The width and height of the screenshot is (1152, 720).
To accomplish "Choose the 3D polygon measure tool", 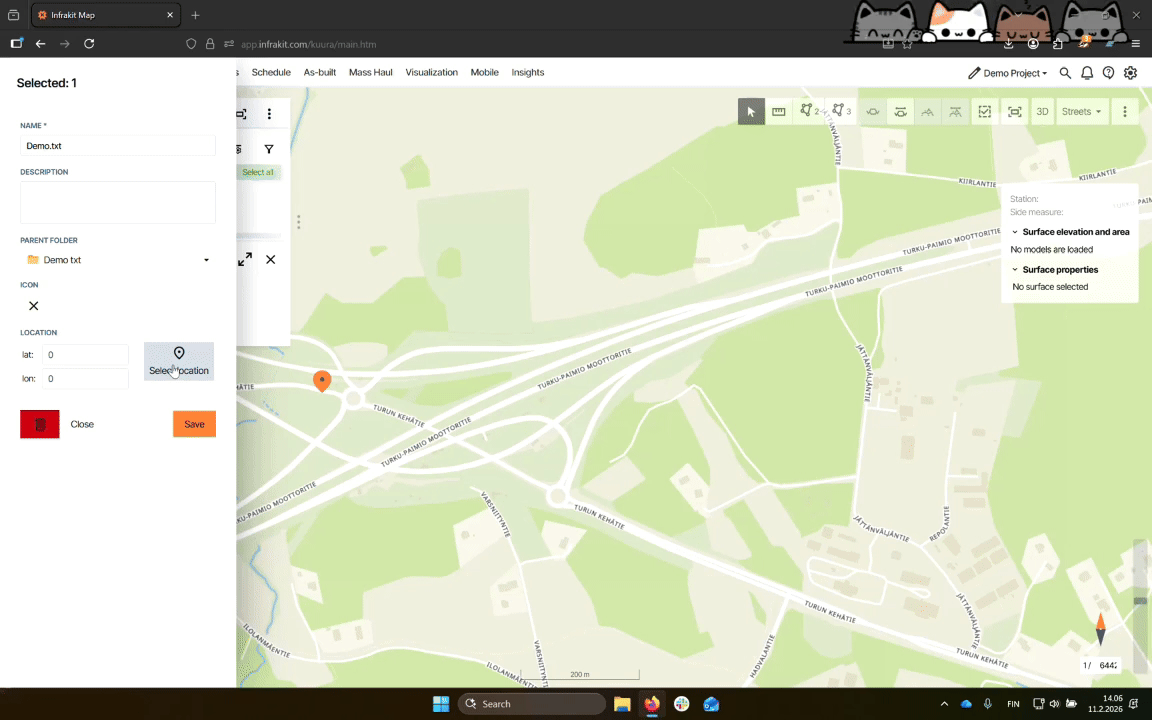I will [841, 112].
